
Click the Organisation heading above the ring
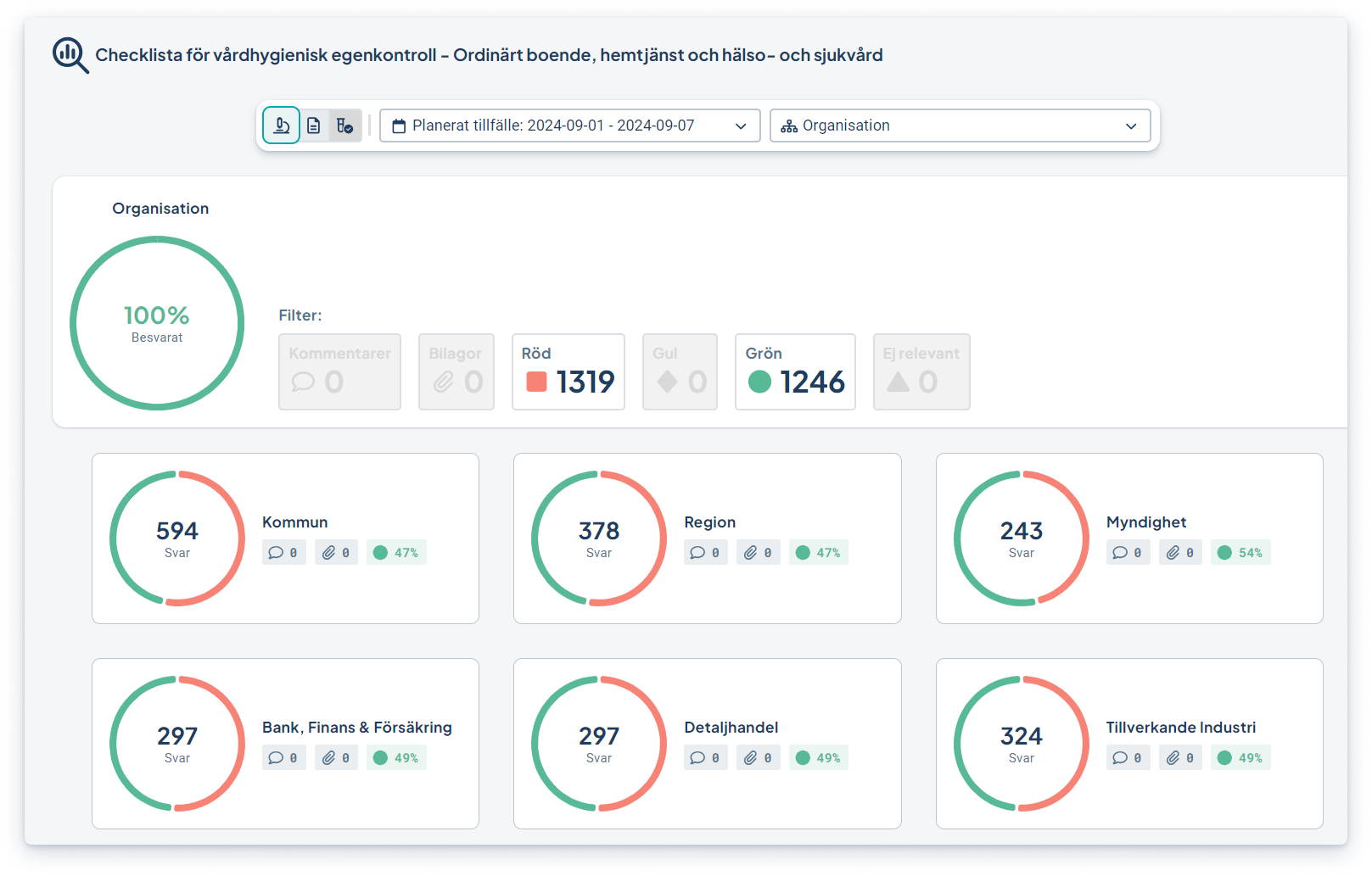click(160, 209)
